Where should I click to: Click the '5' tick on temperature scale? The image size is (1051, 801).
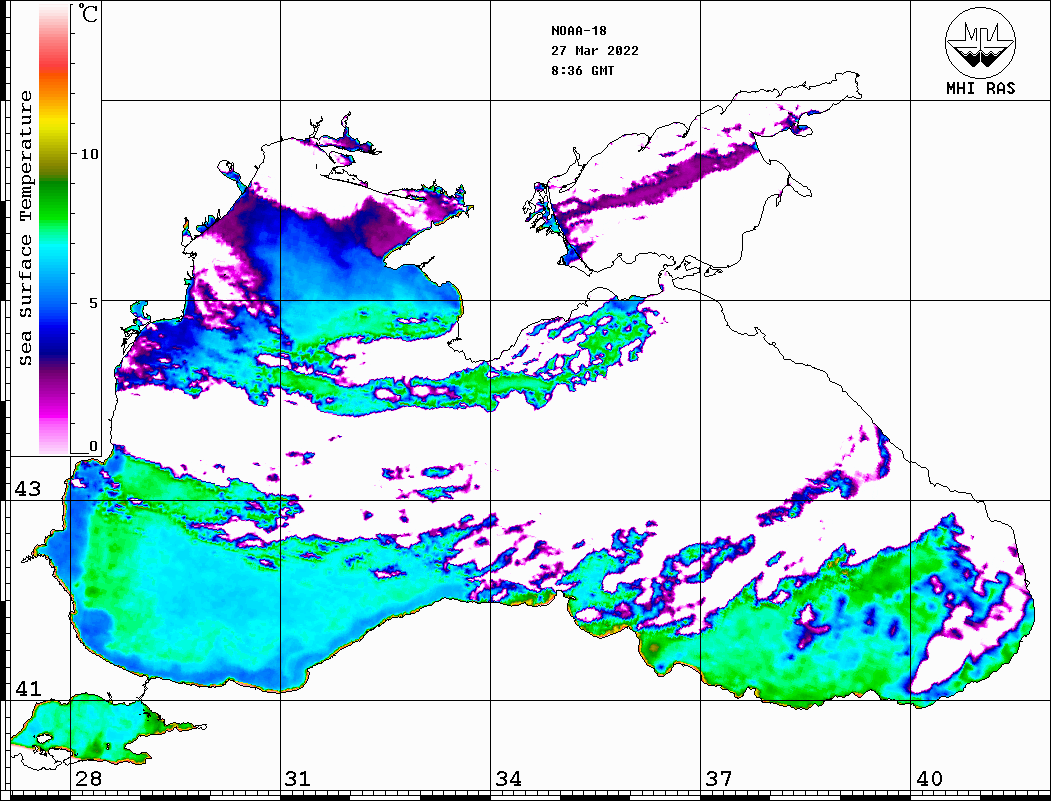94,303
